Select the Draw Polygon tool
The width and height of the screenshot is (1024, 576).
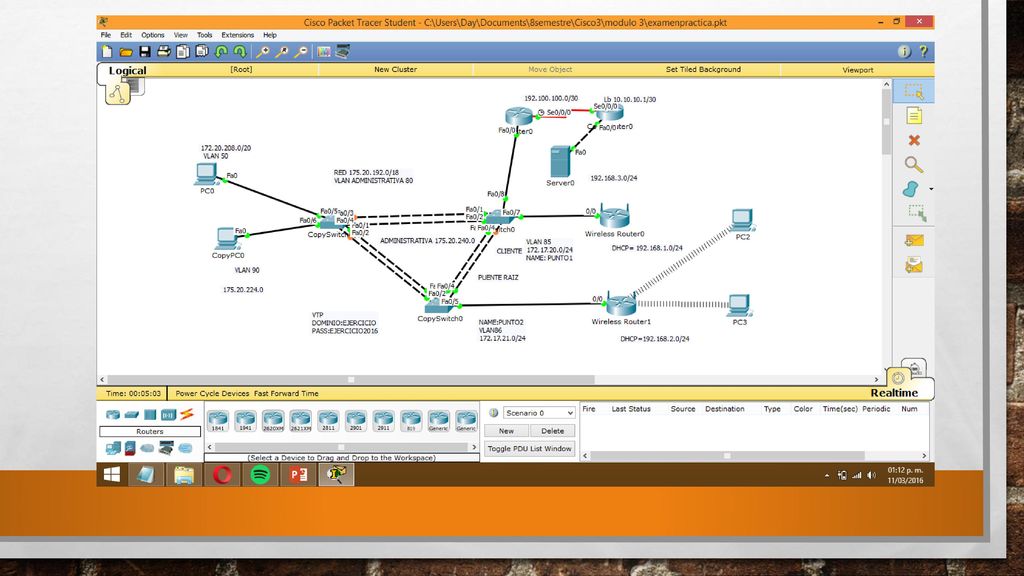click(x=910, y=189)
